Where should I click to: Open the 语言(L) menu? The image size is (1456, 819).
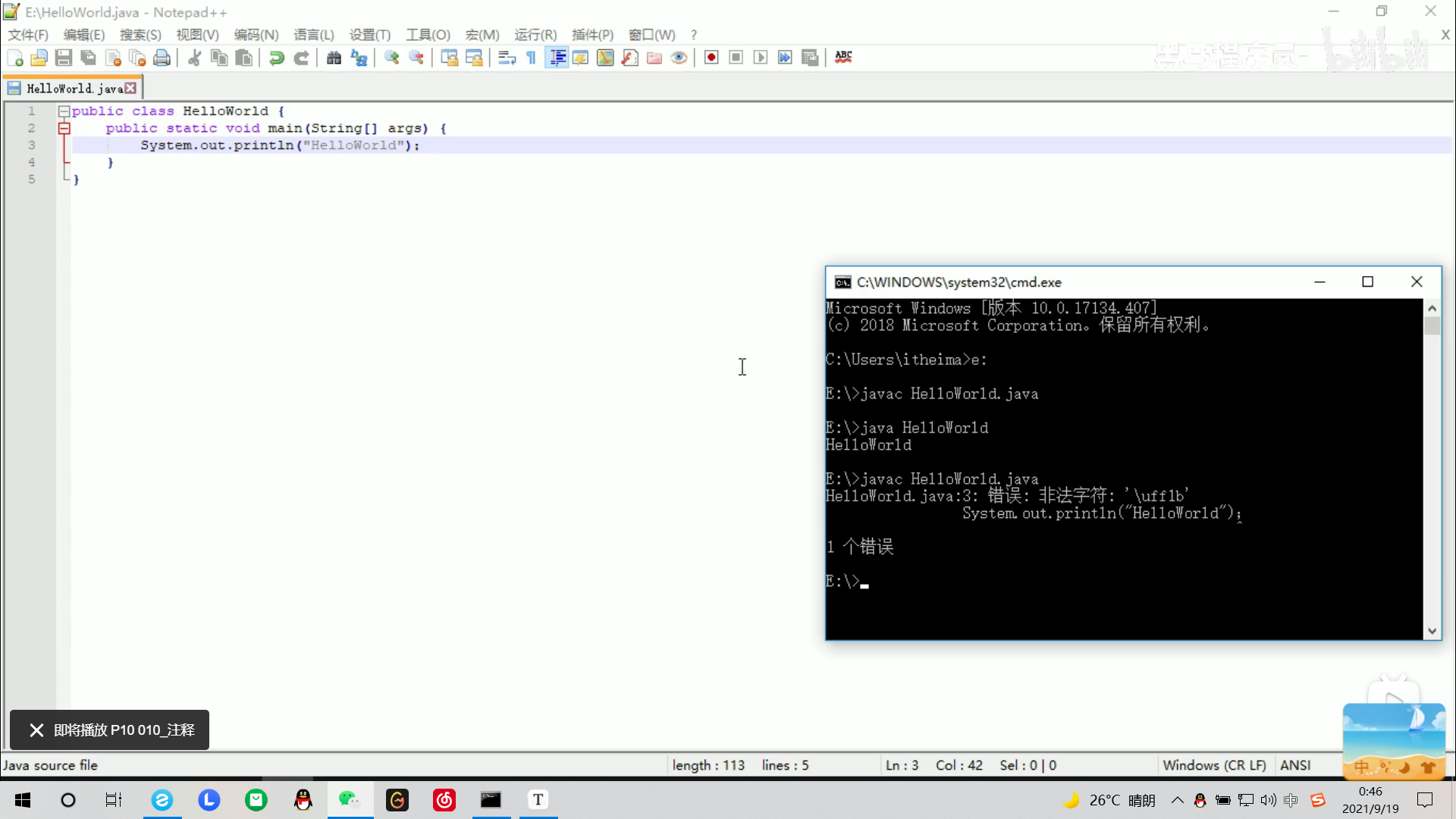click(x=314, y=35)
